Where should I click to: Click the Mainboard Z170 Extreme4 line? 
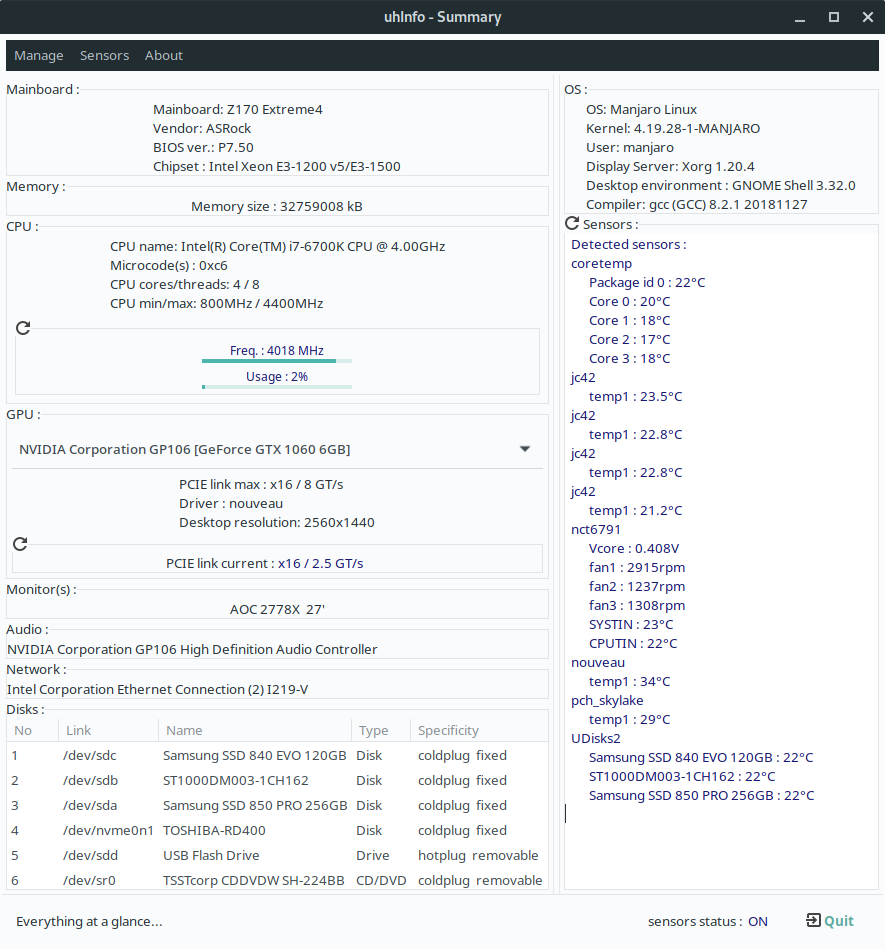pos(238,110)
